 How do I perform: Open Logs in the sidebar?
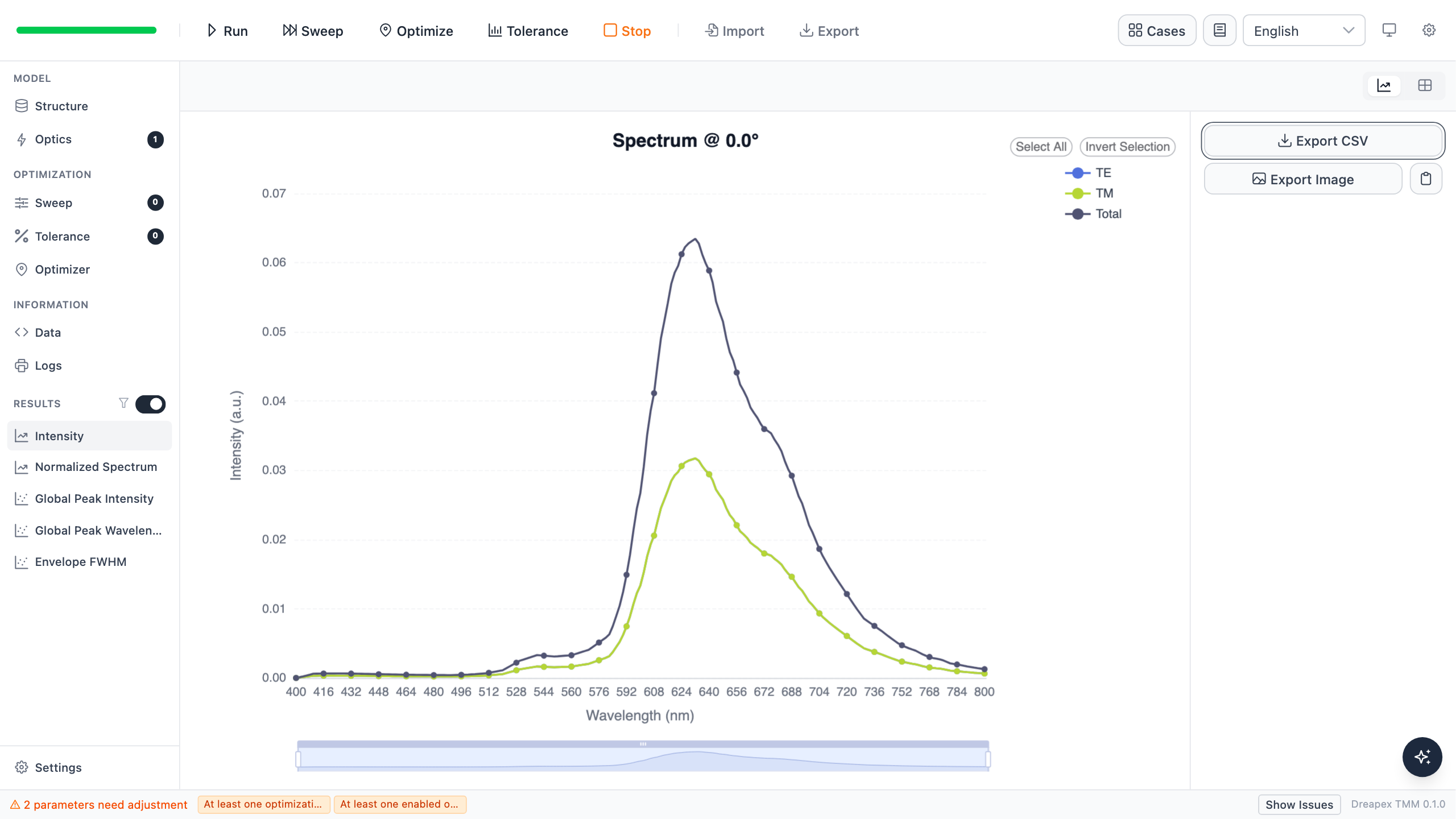tap(89, 366)
